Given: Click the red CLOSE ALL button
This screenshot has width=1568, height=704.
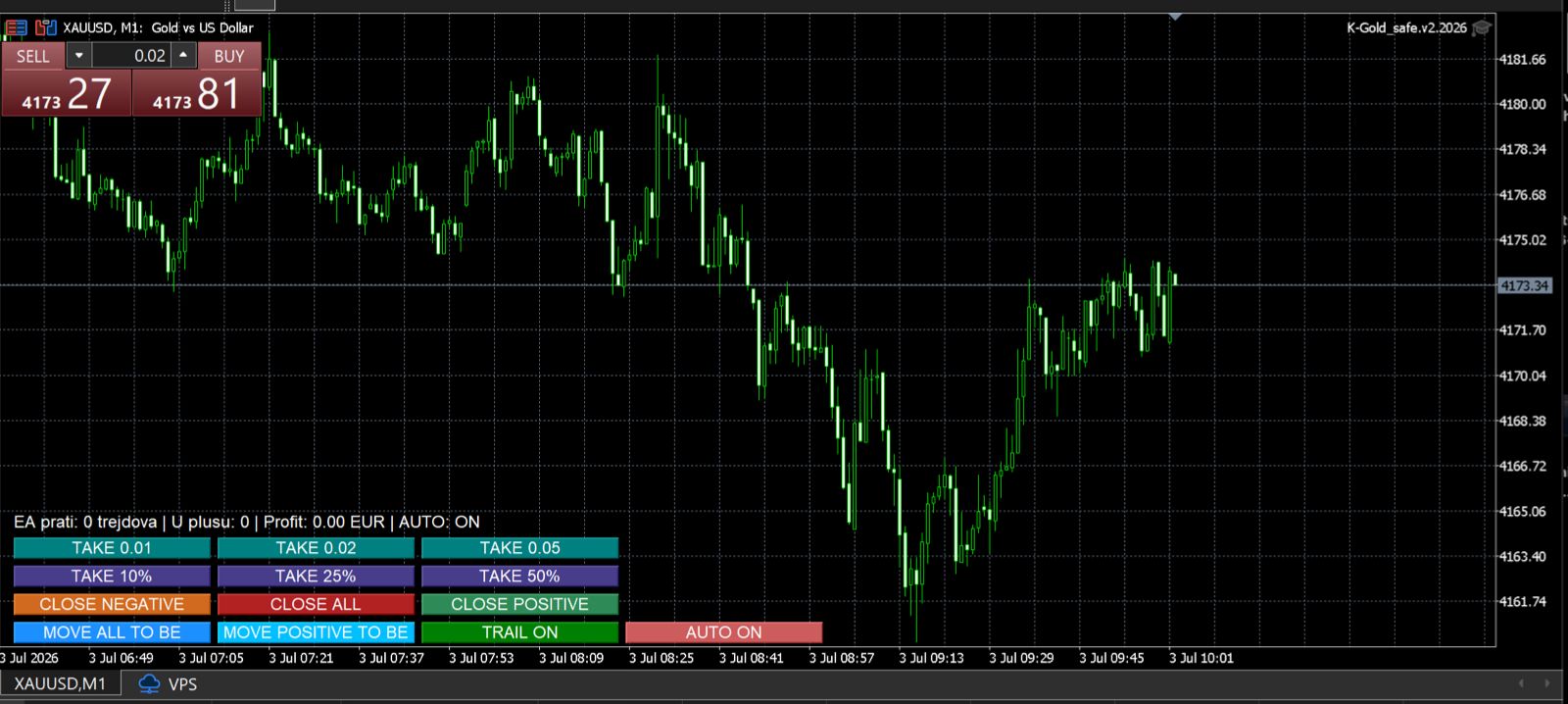Looking at the screenshot, I should click(316, 604).
